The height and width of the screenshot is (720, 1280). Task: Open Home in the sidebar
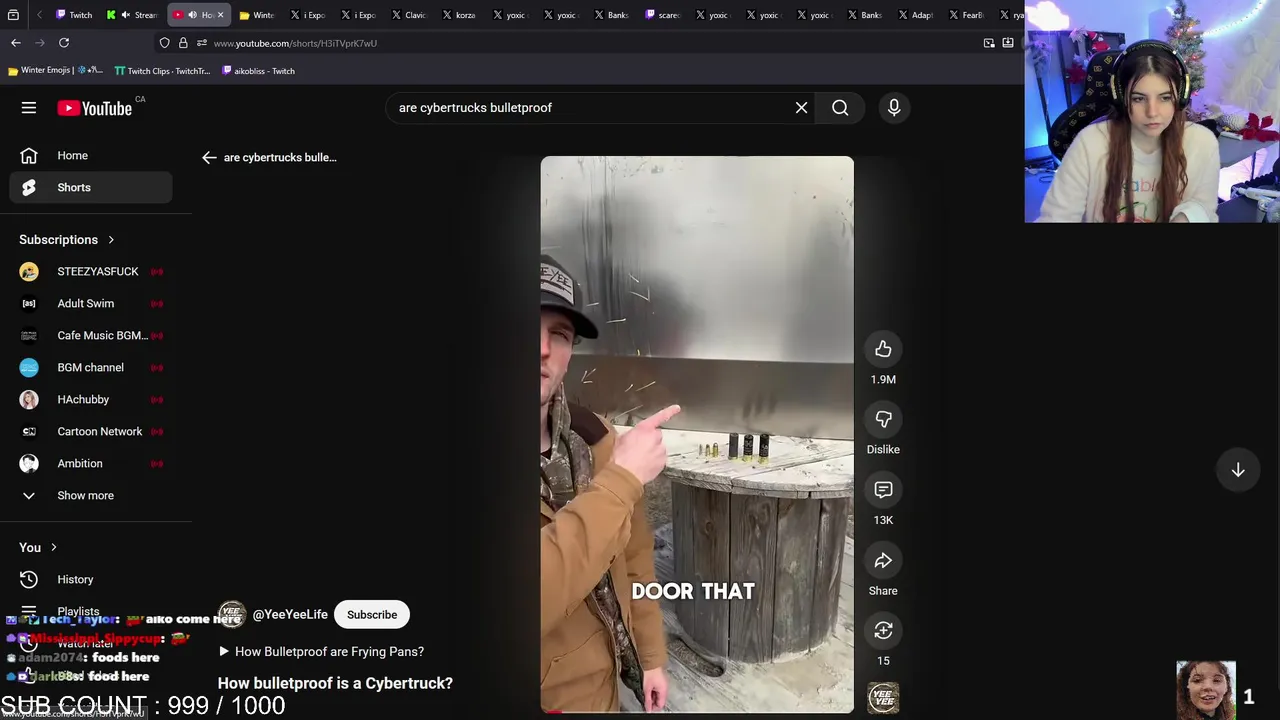click(91, 156)
